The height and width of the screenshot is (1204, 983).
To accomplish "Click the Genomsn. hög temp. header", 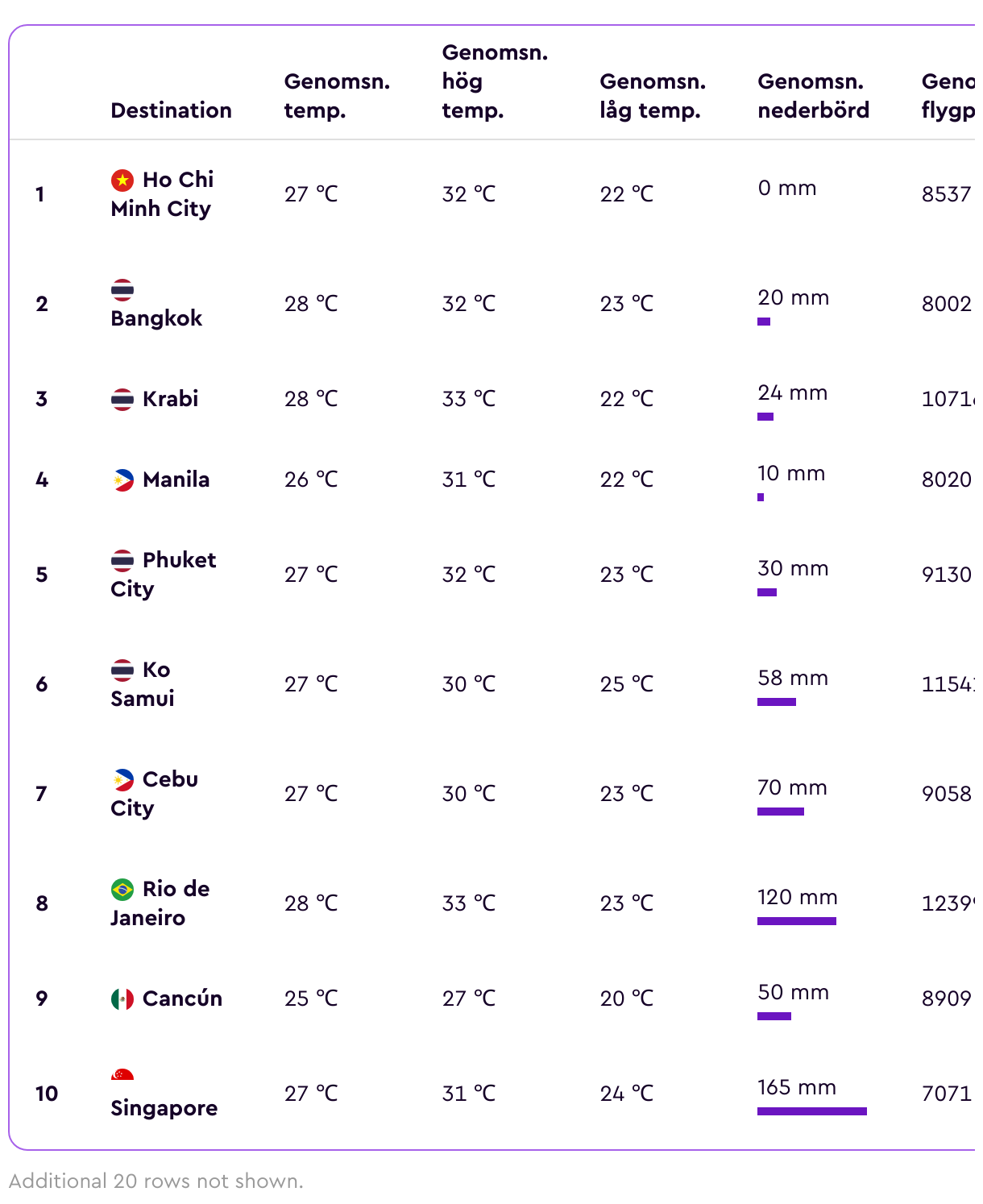I will tap(494, 81).
